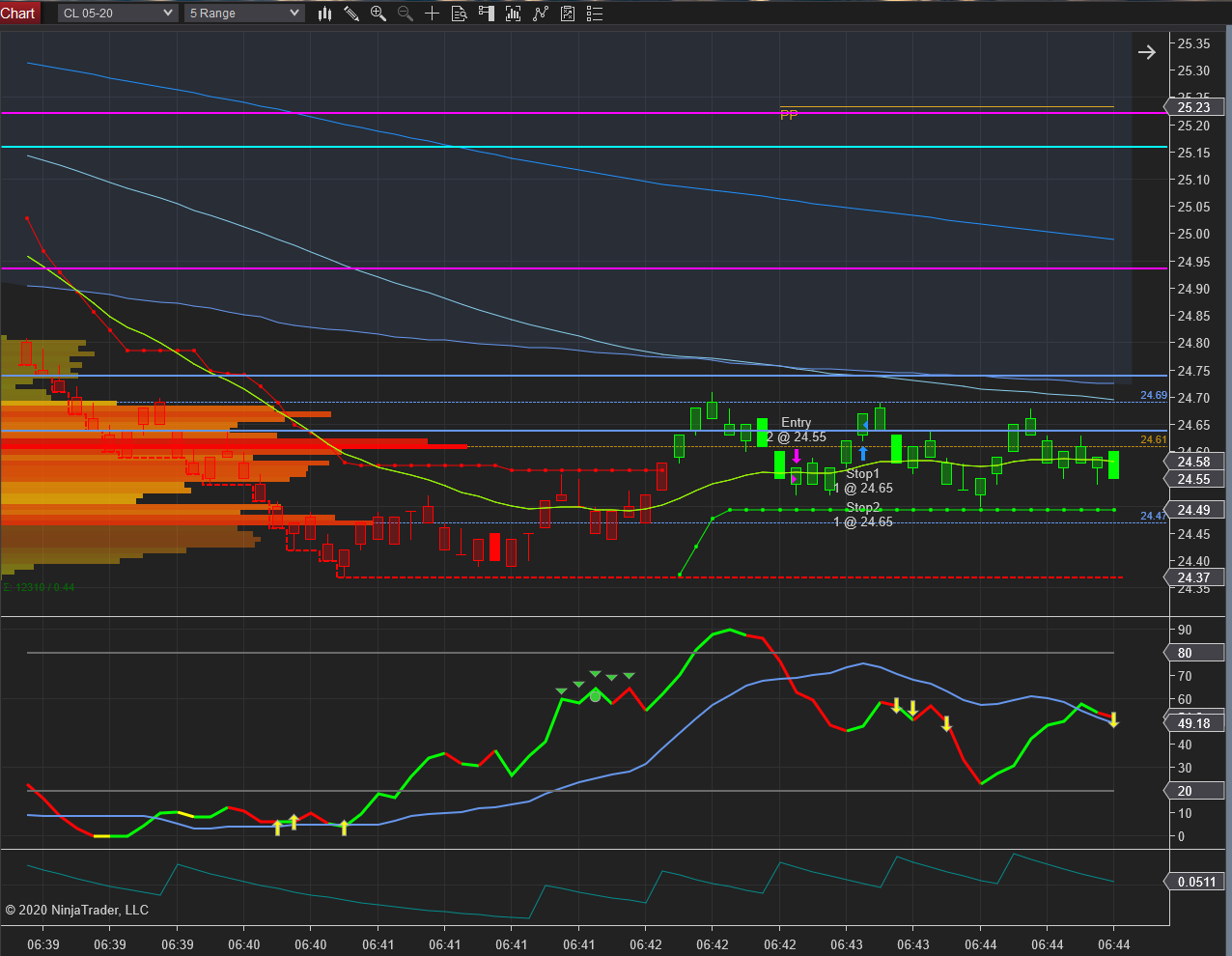1232x956 pixels.
Task: Click the zoom in magnifier icon
Action: tap(378, 14)
